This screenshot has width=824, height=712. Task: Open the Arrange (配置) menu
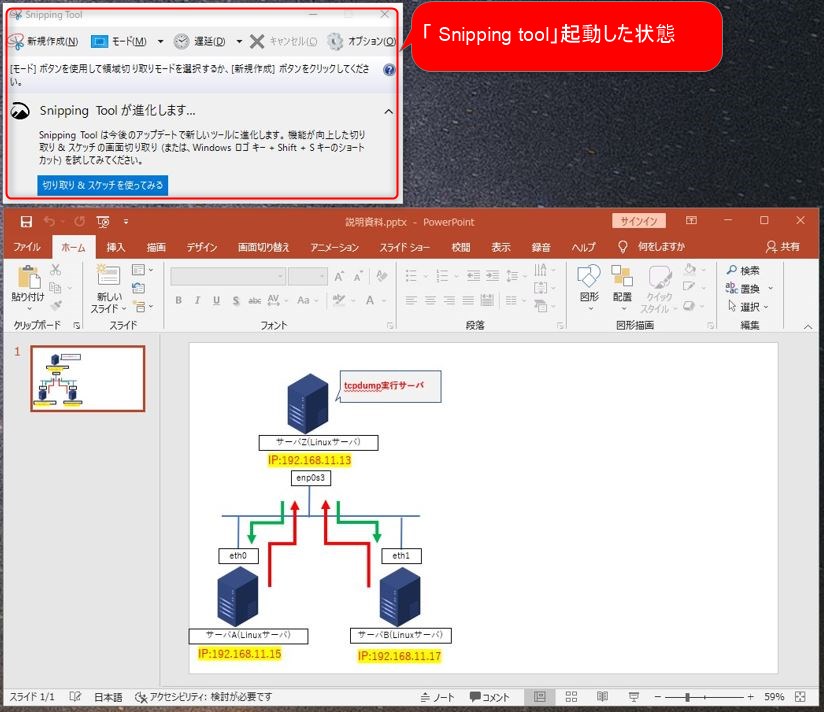[622, 287]
